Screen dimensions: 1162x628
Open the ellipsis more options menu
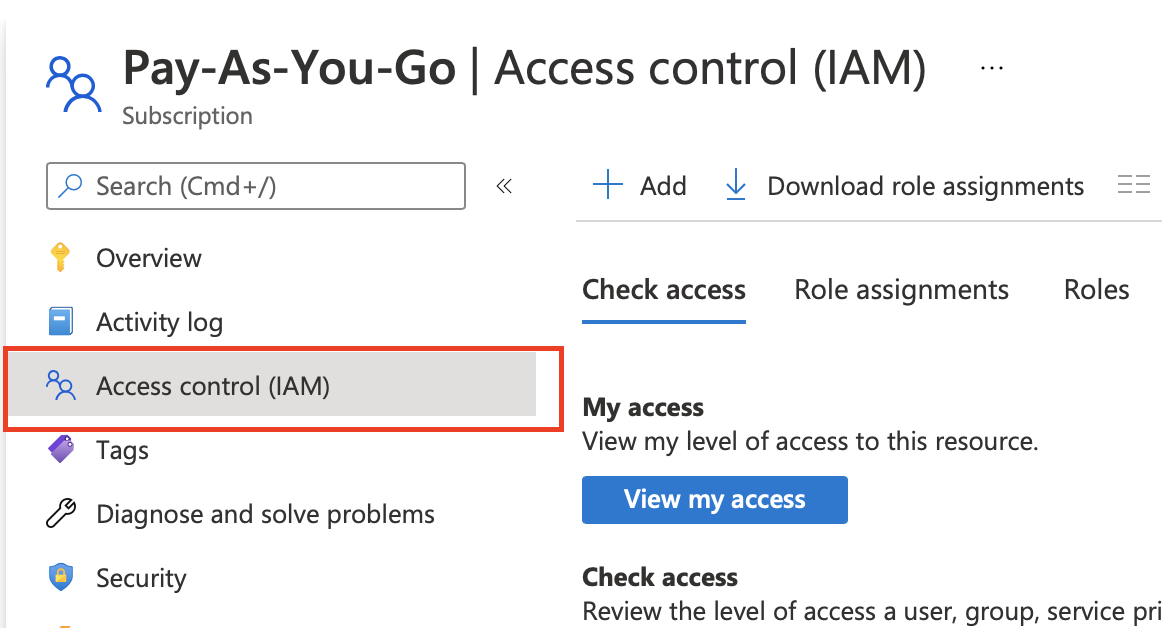tap(991, 68)
